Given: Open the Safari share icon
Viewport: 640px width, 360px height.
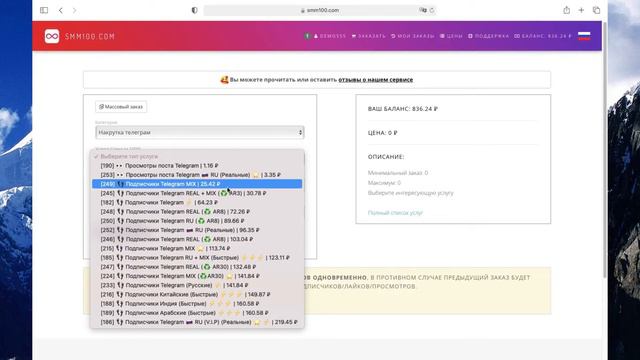Looking at the screenshot, I should pyautogui.click(x=567, y=10).
